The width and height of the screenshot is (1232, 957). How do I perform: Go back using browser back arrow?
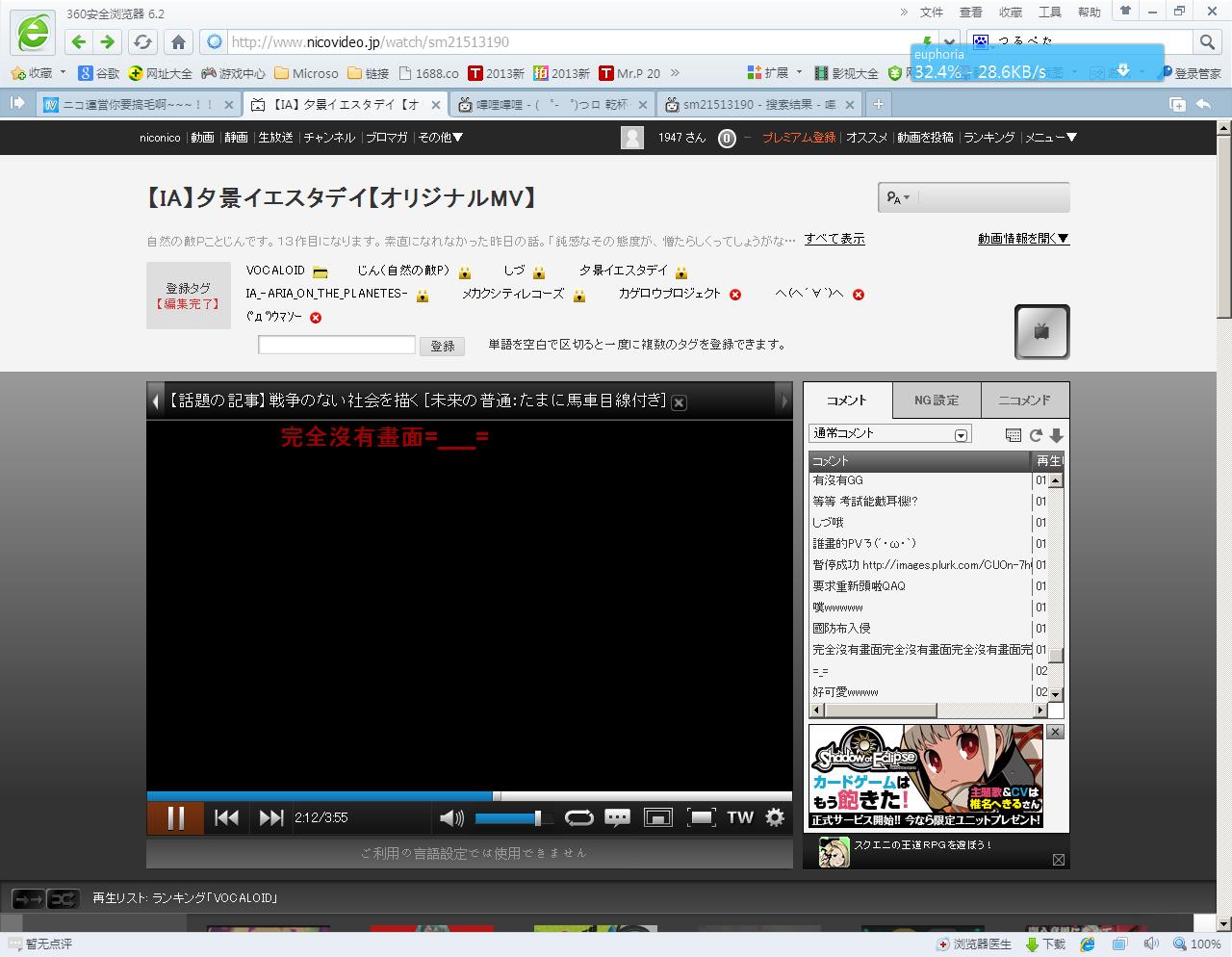(79, 42)
